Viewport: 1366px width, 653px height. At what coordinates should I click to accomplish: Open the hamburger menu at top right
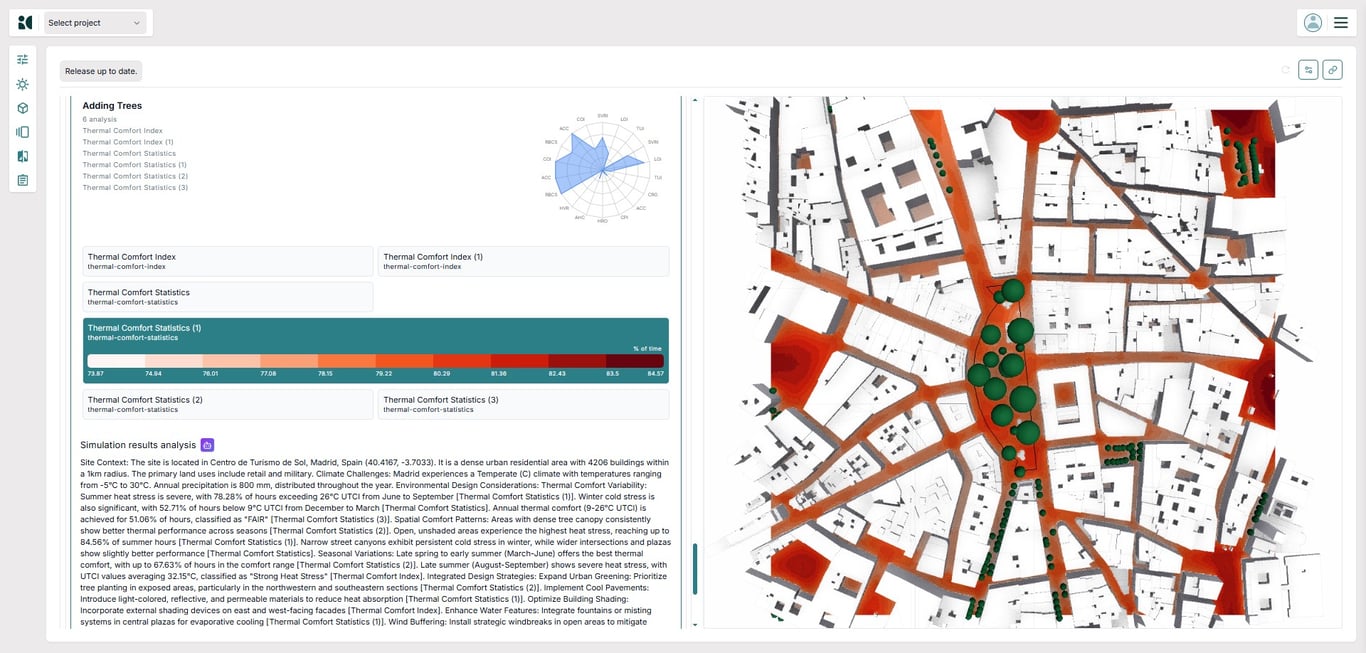(x=1341, y=22)
